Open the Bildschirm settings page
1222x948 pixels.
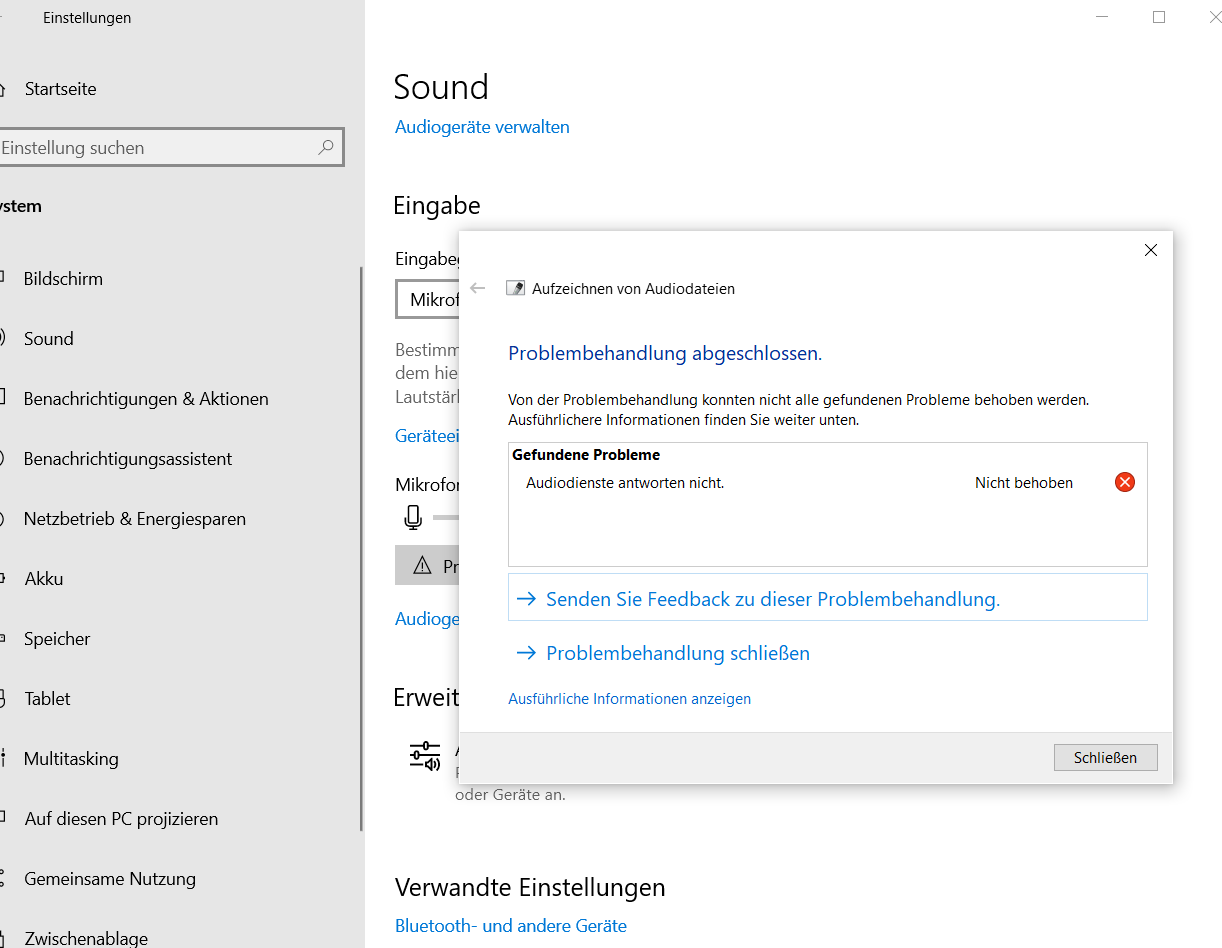point(63,279)
